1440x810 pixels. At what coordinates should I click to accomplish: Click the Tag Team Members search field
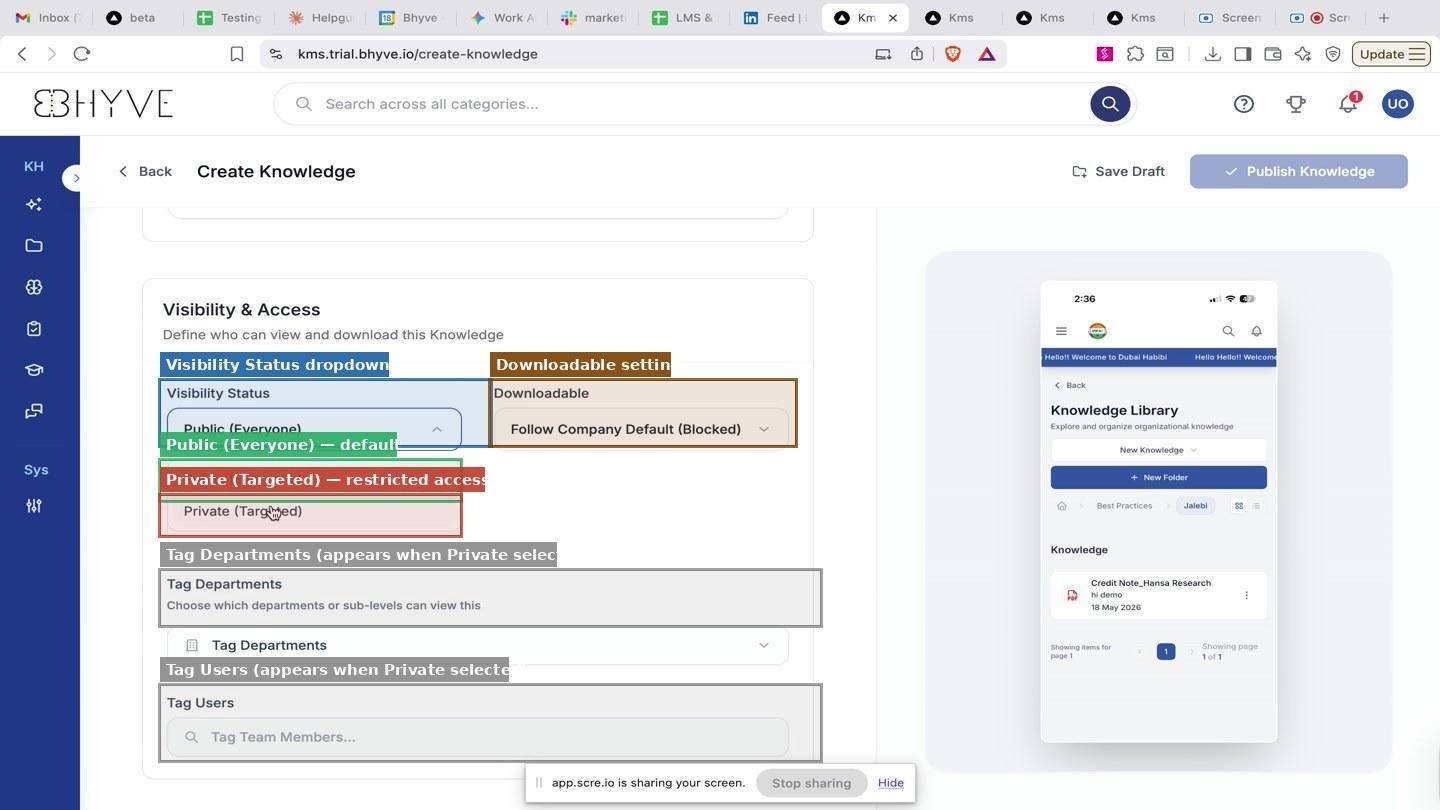[x=478, y=737]
